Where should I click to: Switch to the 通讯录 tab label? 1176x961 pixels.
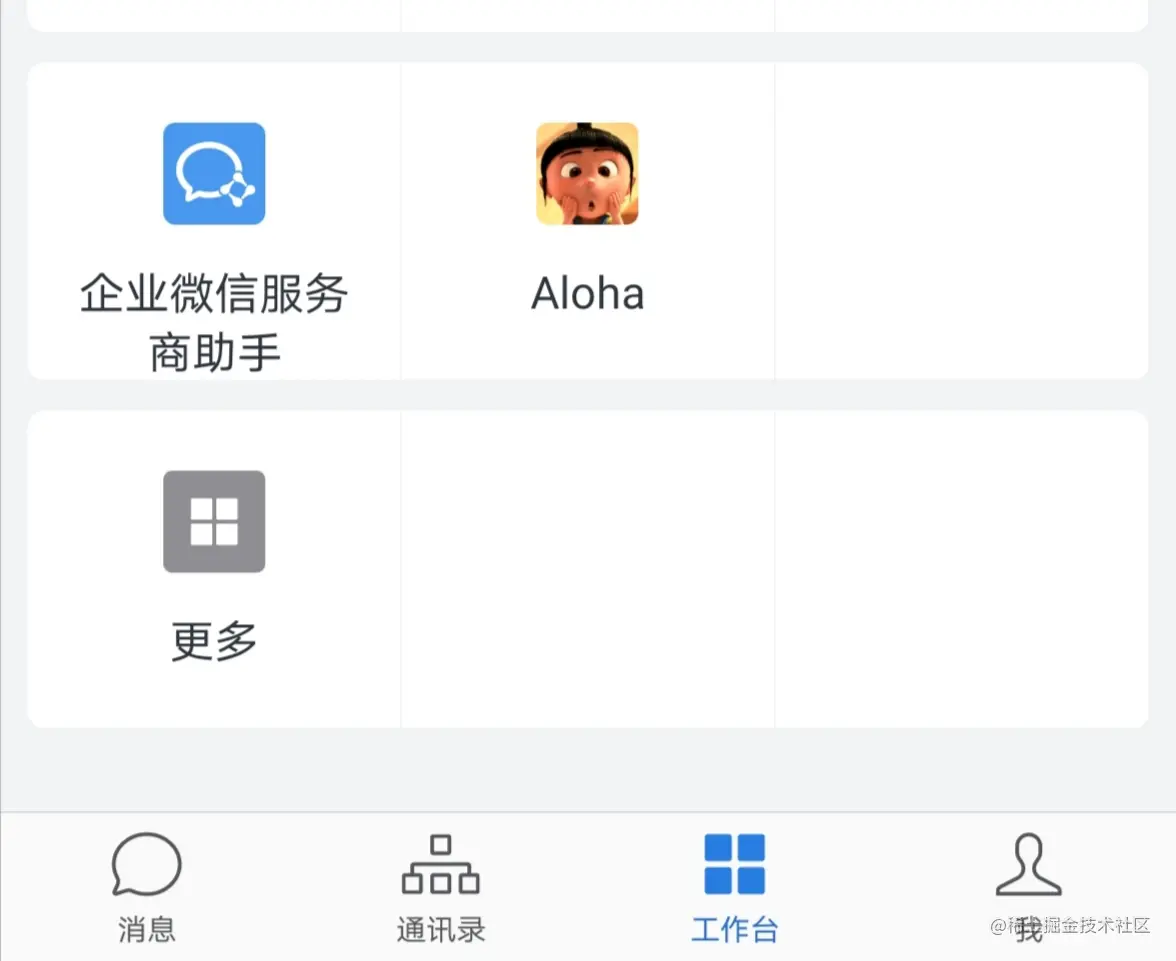pos(441,929)
